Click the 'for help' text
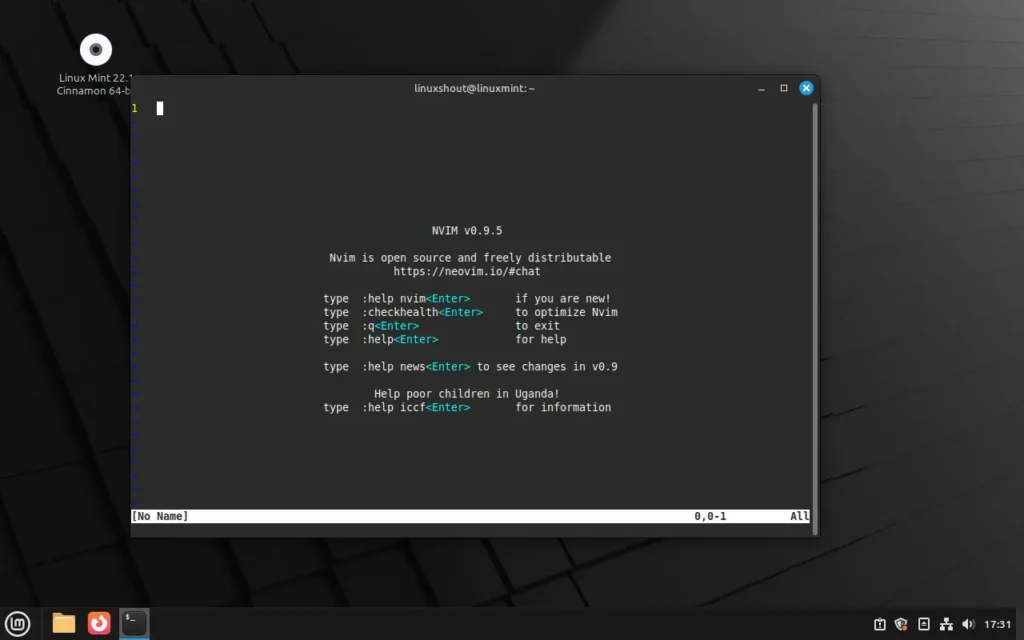This screenshot has height=640, width=1024. (x=541, y=340)
